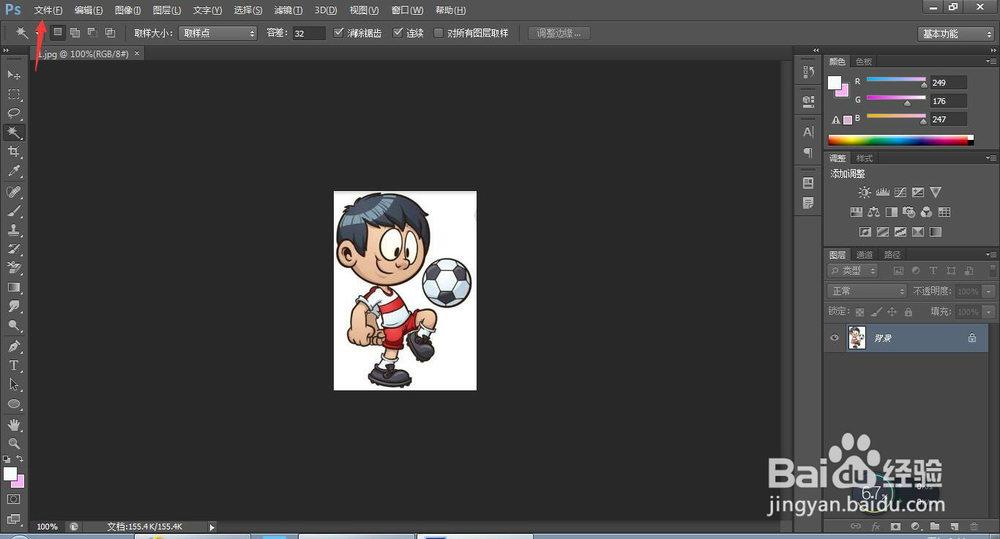Select the Horizontal Type tool

(13, 365)
